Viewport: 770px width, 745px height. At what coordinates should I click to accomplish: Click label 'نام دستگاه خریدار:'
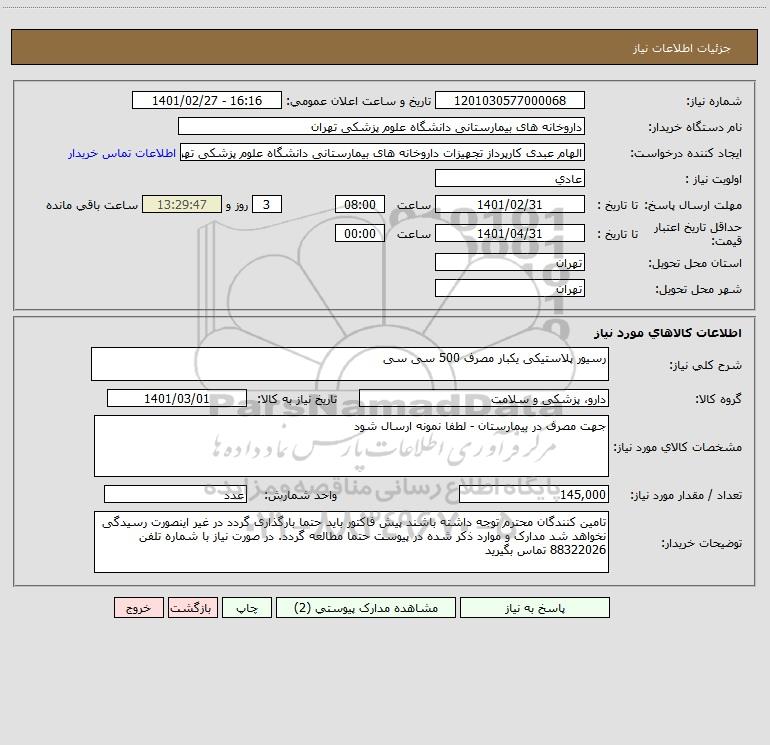click(695, 128)
